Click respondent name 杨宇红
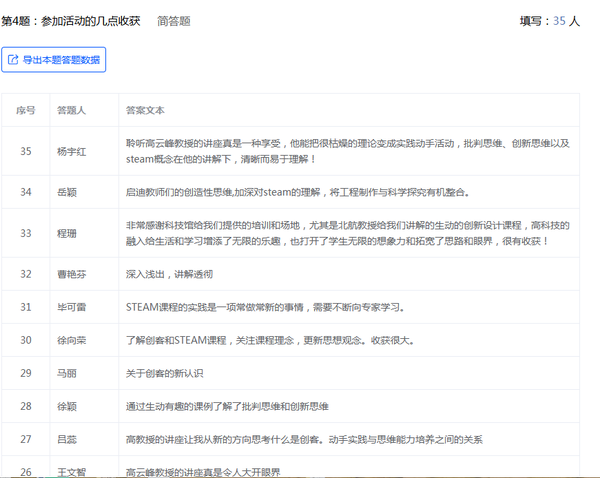 pos(72,152)
